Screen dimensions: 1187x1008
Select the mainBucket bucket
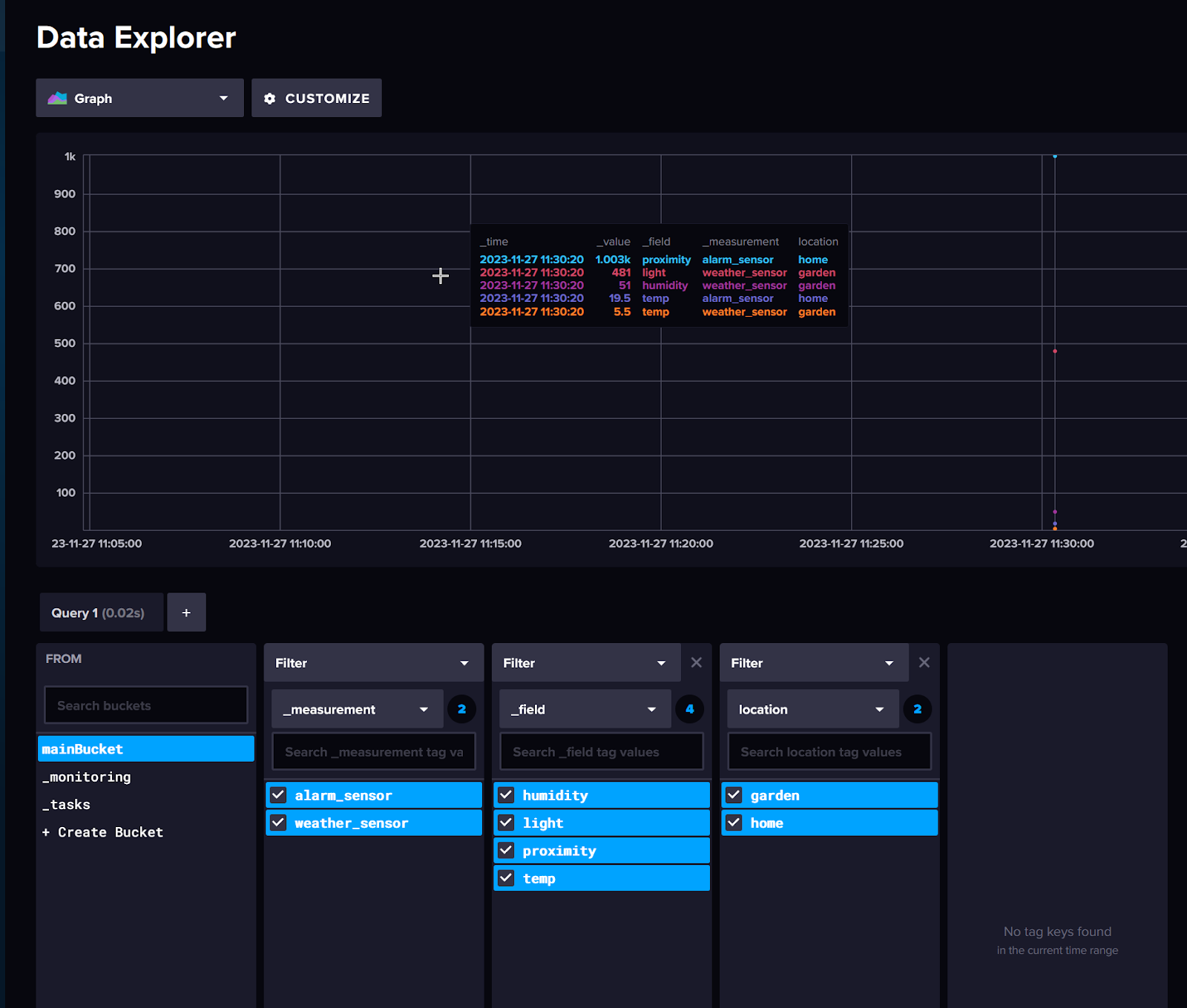click(146, 748)
